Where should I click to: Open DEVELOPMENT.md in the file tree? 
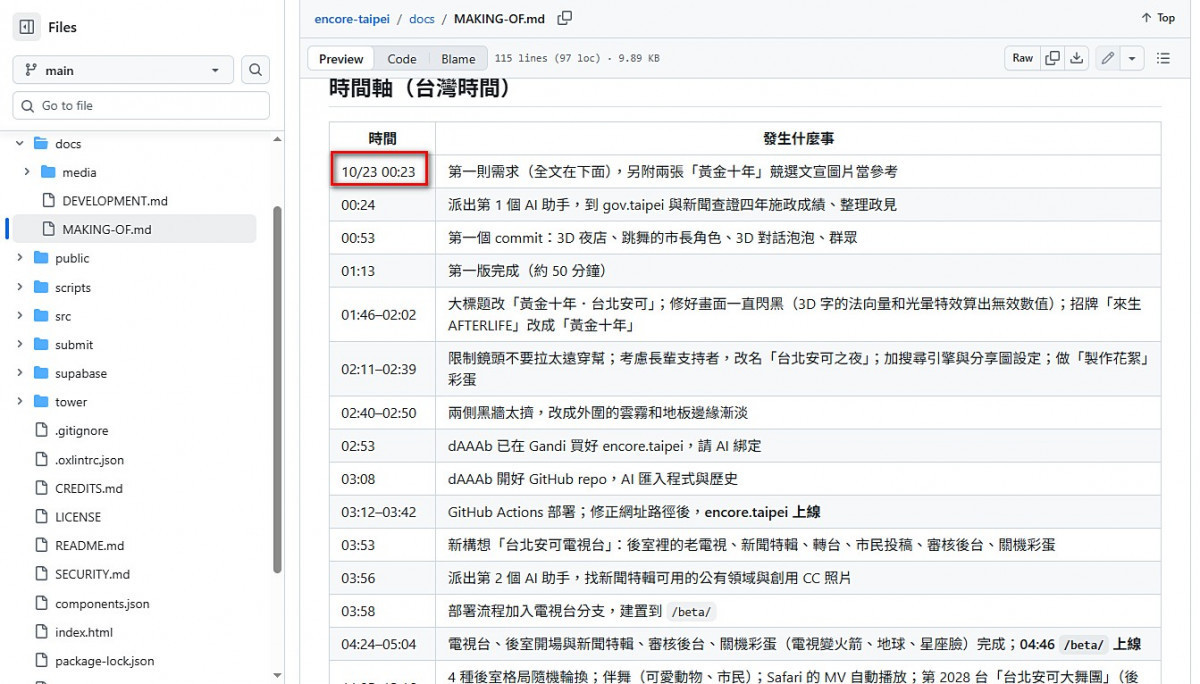(x=114, y=201)
